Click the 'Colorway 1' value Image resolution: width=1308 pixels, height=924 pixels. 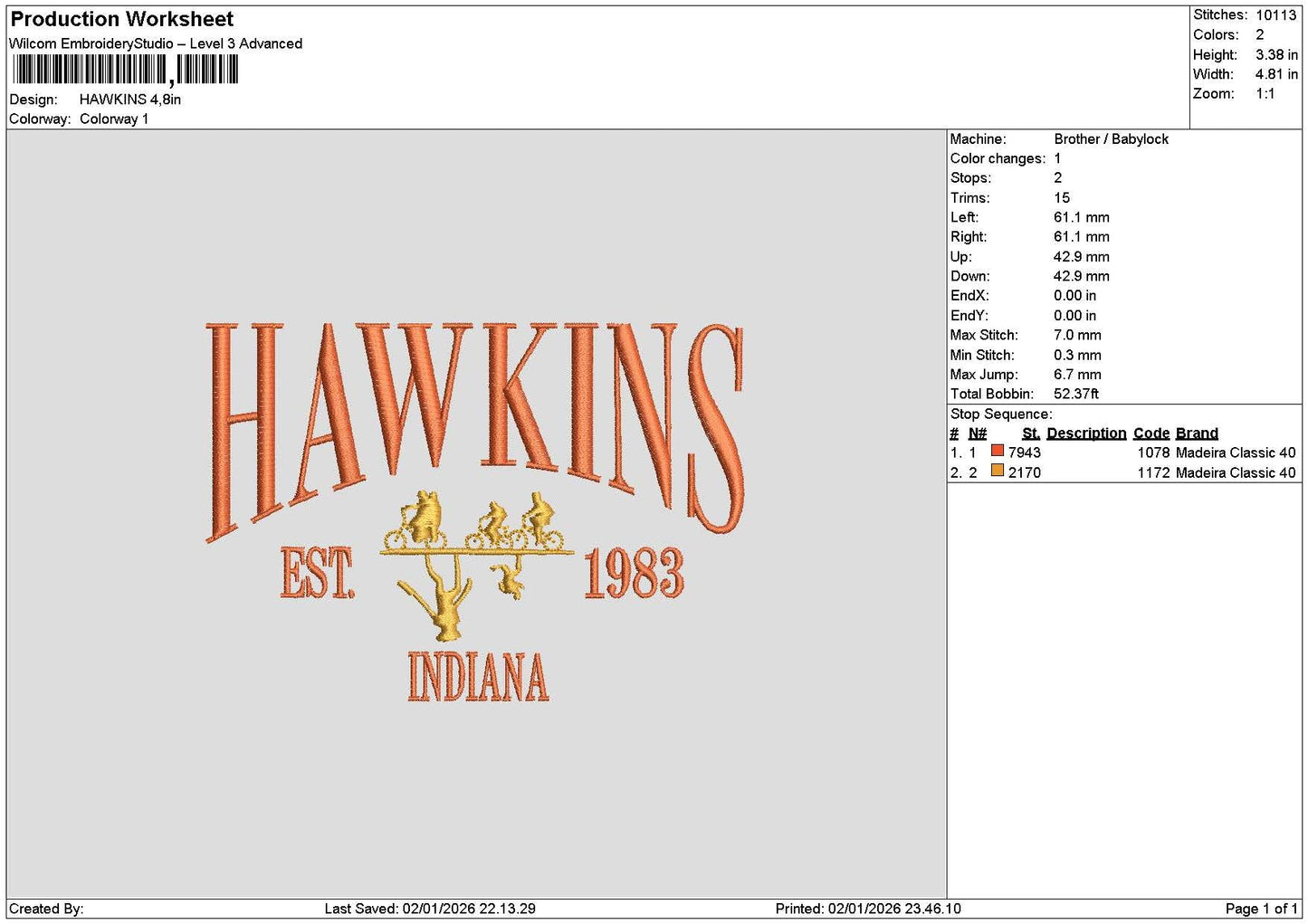(x=114, y=119)
